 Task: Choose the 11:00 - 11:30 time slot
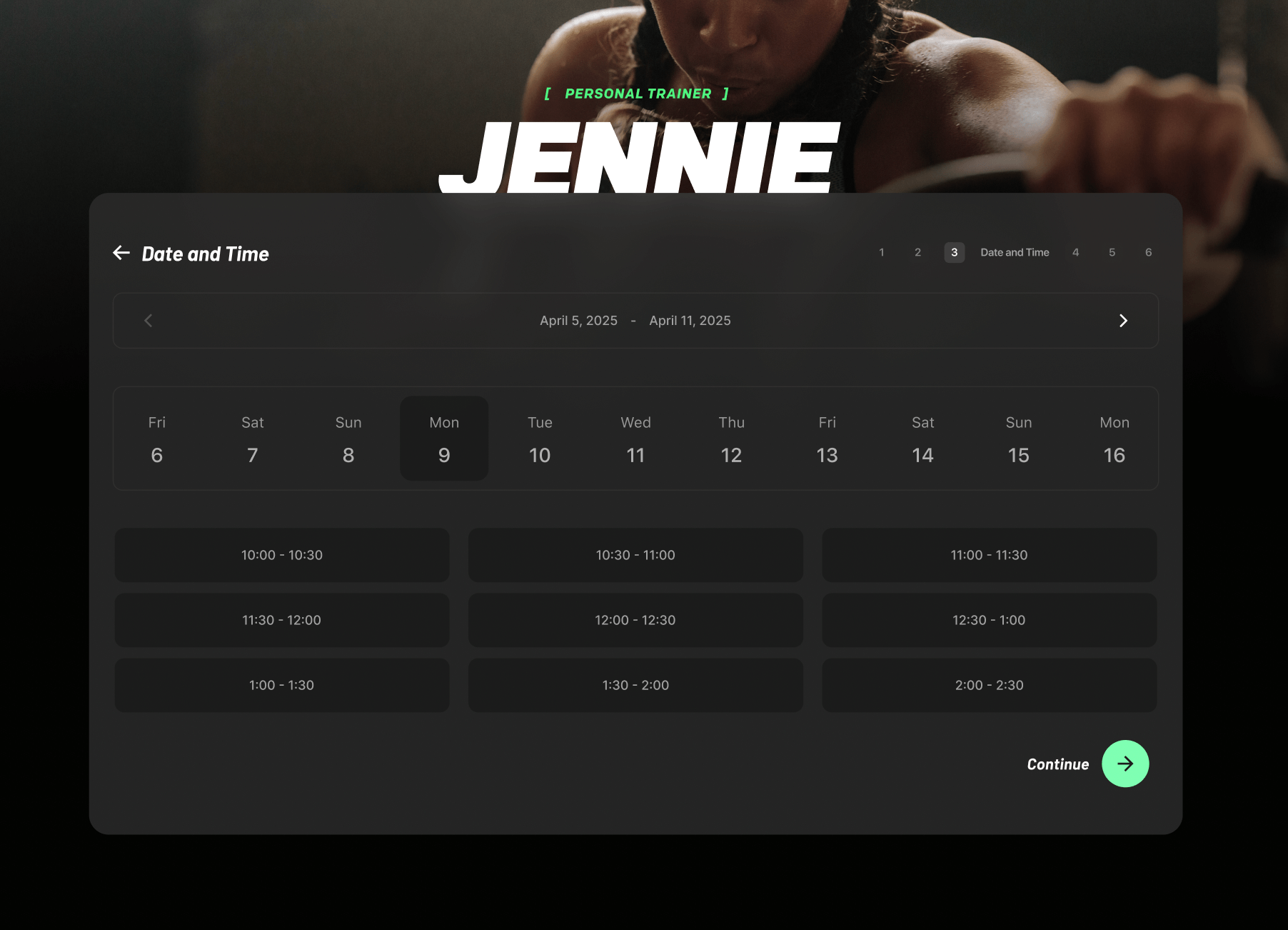989,555
